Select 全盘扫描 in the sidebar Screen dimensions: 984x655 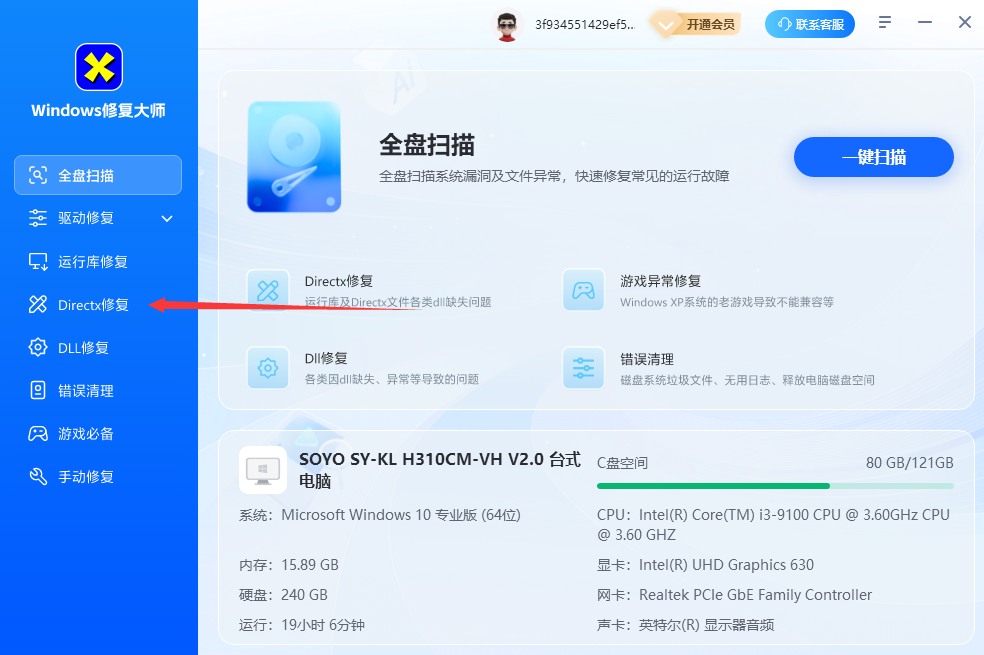click(98, 175)
